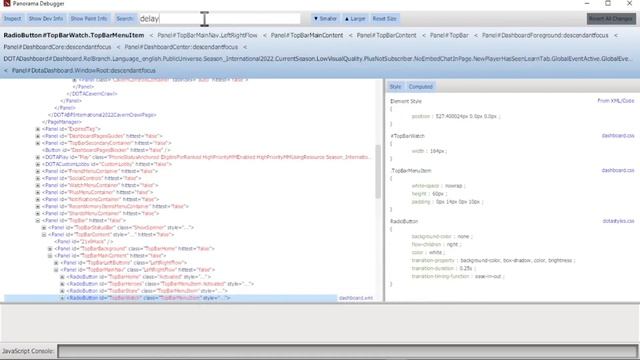The width and height of the screenshot is (640, 360).
Task: Select Panel#TopBarContent breadcrumb
Action: tap(386, 36)
